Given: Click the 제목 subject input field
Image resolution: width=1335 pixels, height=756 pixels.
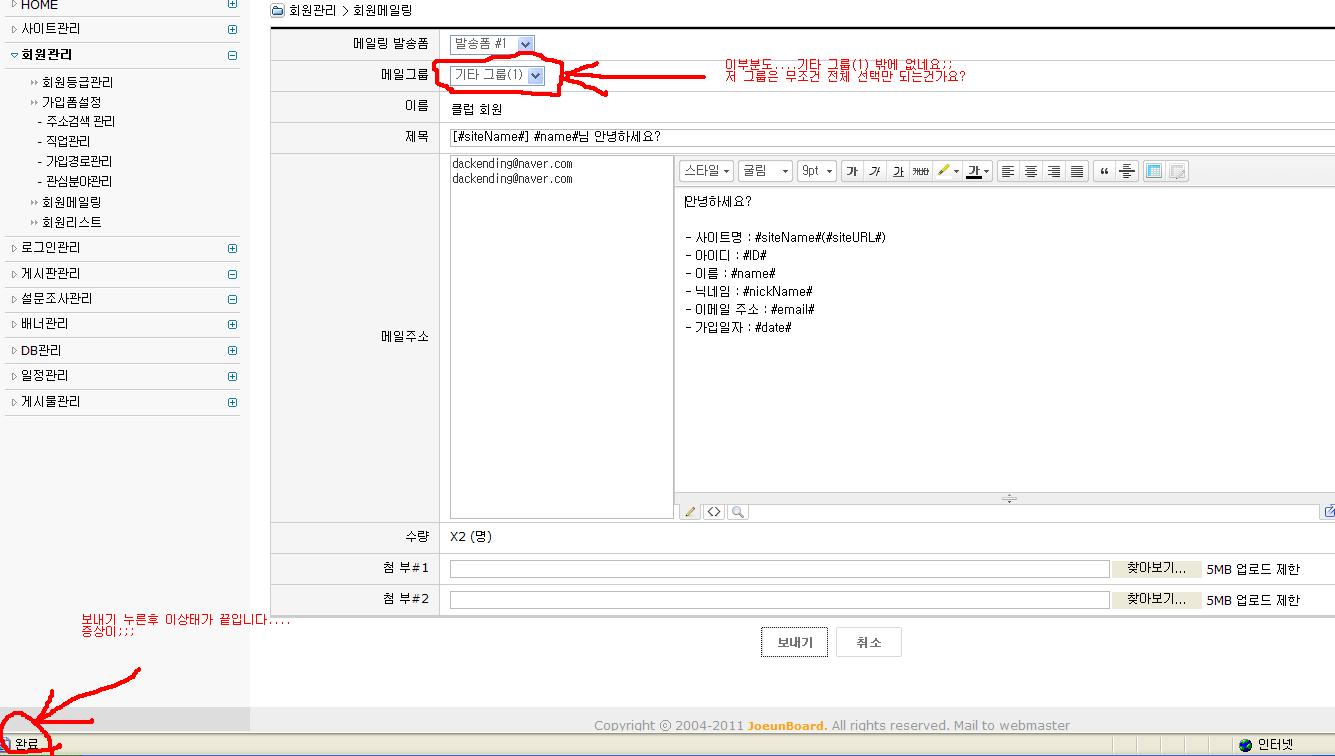Looking at the screenshot, I should [892, 137].
